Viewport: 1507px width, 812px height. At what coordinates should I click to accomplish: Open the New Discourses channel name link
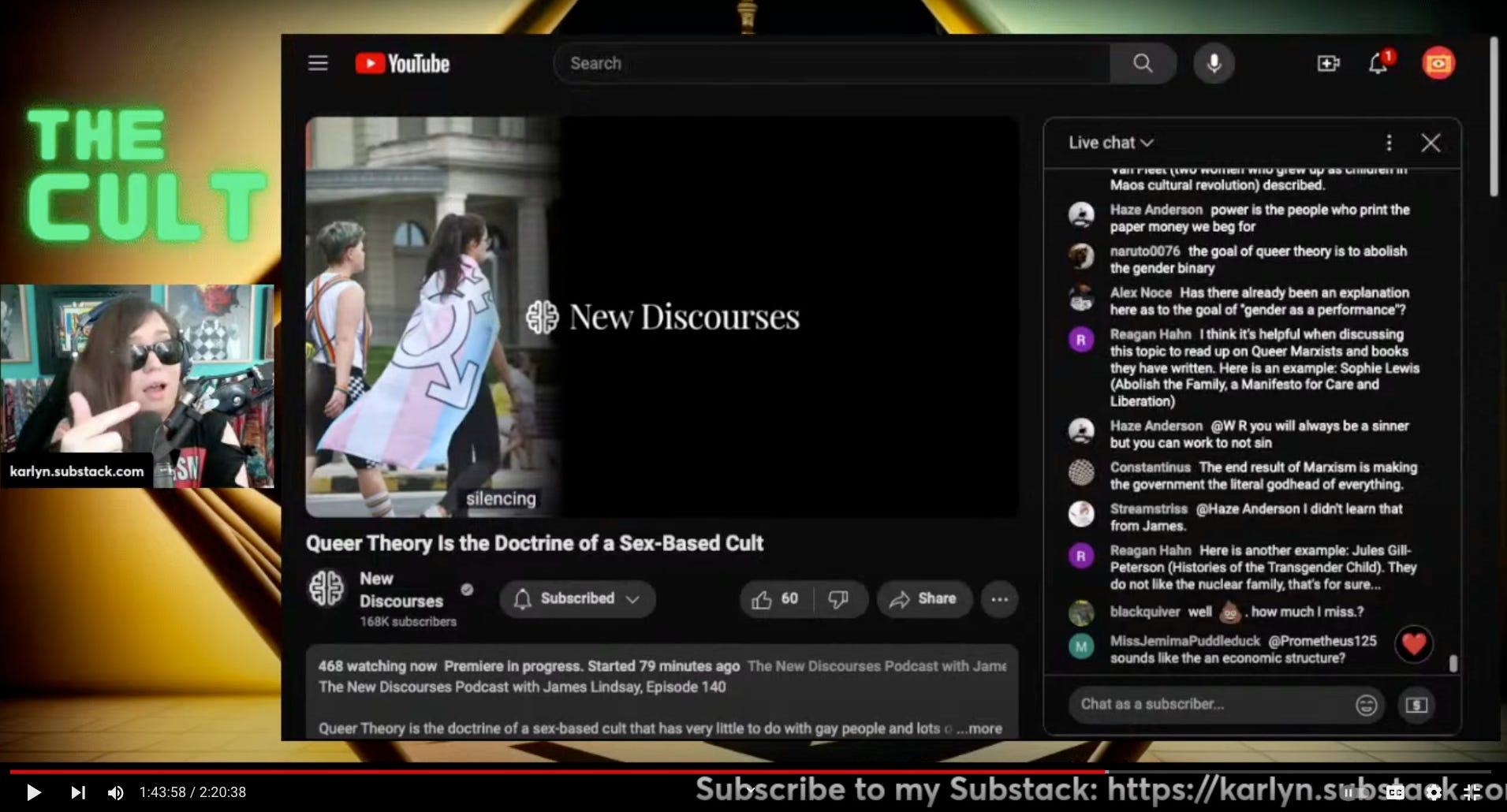tap(401, 590)
